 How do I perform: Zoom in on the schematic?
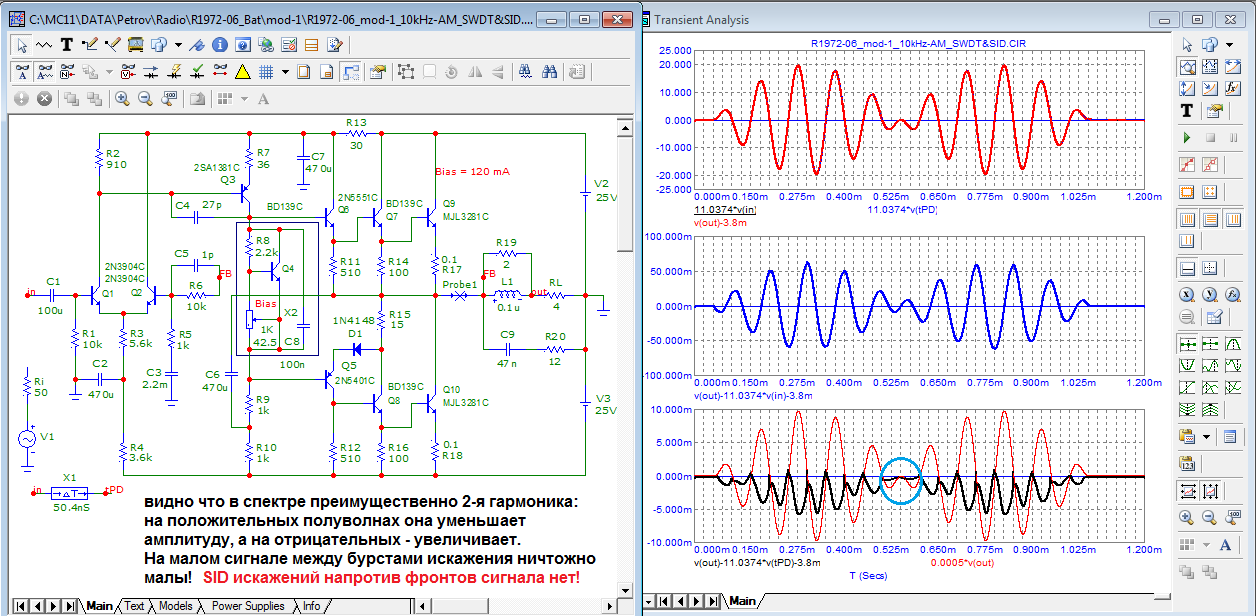(122, 99)
